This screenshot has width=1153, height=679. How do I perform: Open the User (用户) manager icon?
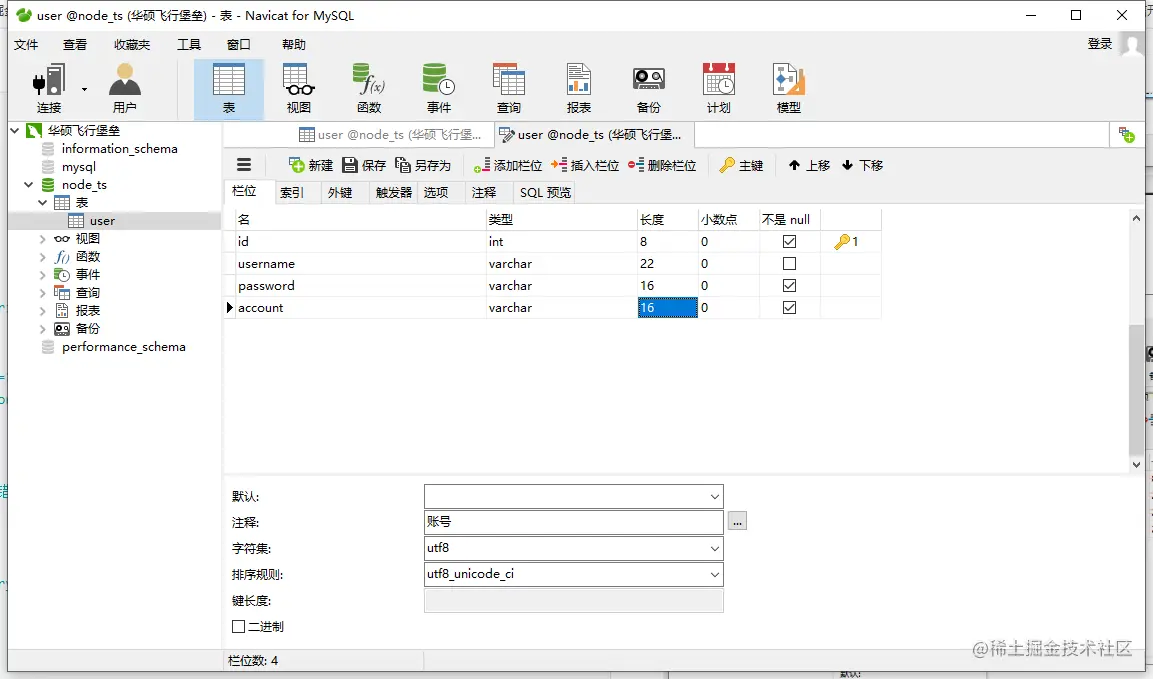124,88
